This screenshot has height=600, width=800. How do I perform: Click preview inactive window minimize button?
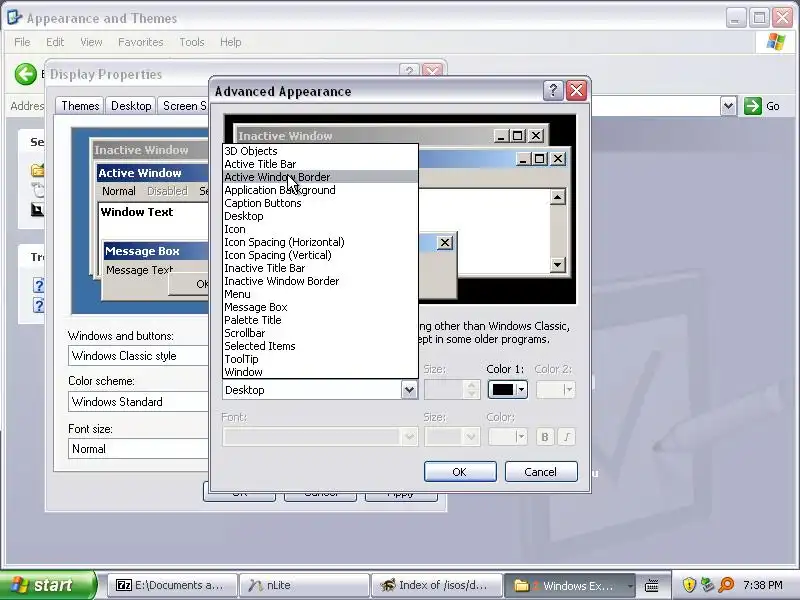coord(502,136)
